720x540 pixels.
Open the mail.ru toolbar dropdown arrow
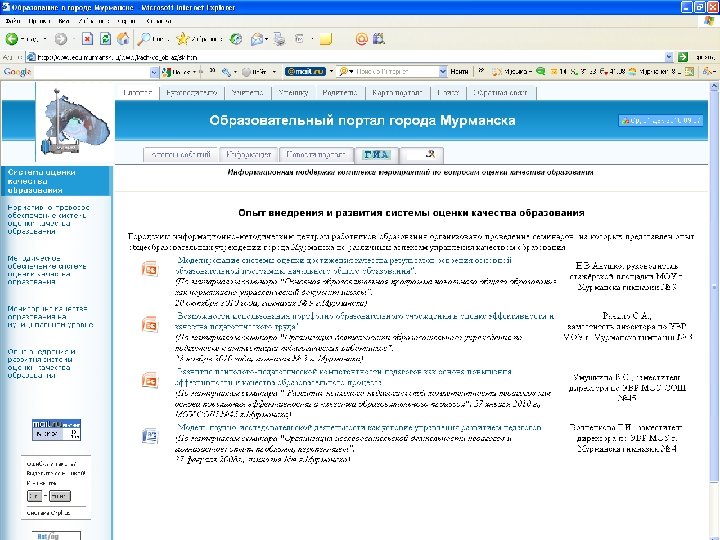tap(331, 72)
